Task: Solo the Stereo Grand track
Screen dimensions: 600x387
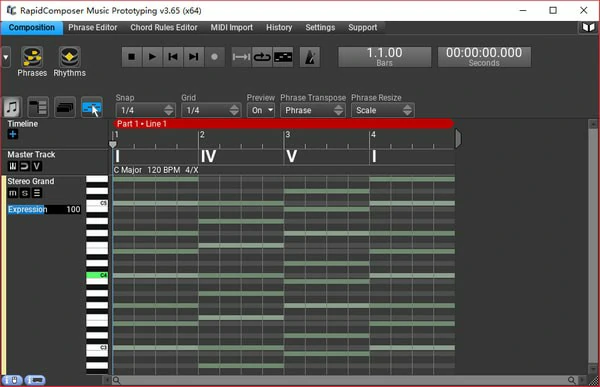Action: click(24, 193)
